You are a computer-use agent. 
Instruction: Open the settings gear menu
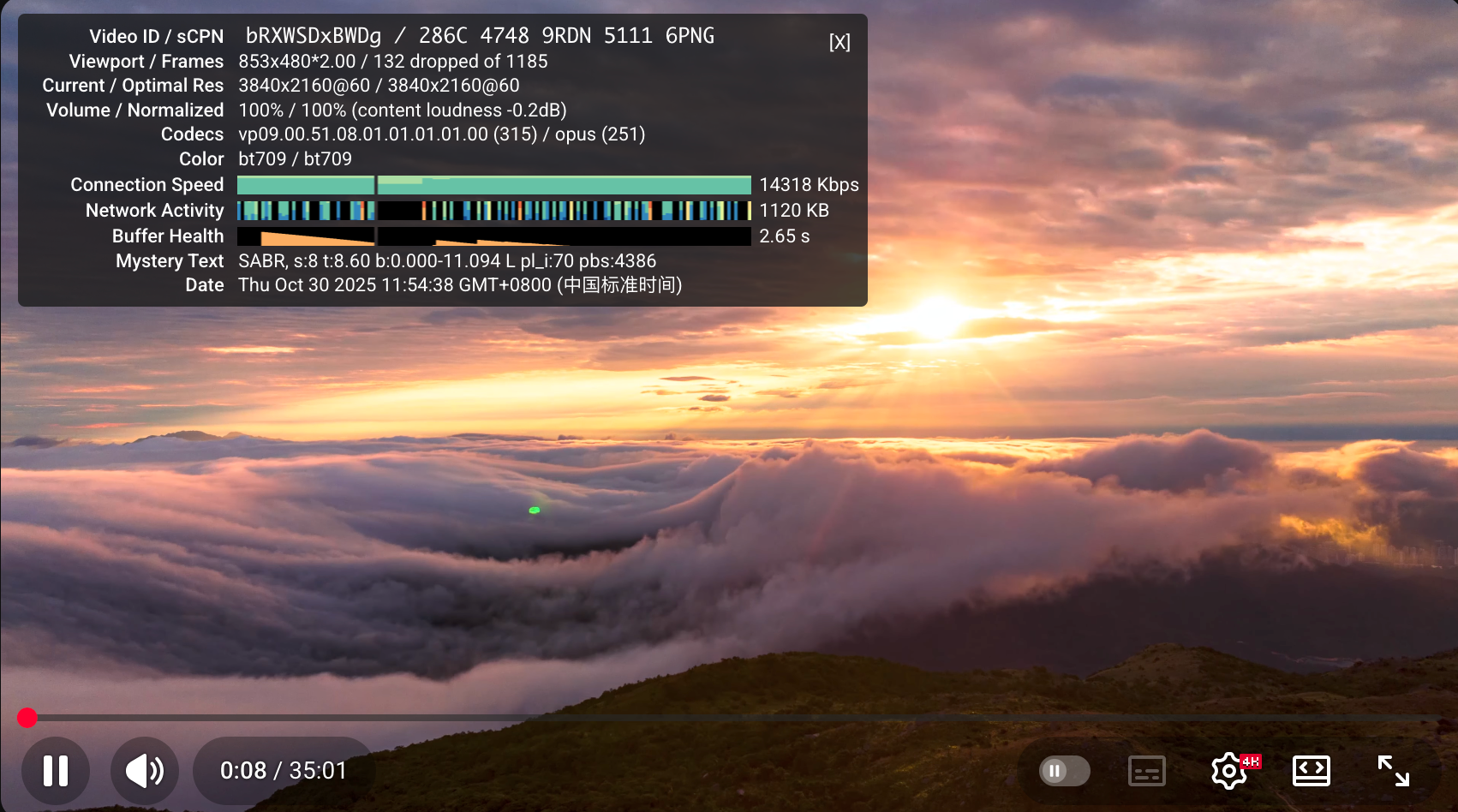click(1229, 771)
